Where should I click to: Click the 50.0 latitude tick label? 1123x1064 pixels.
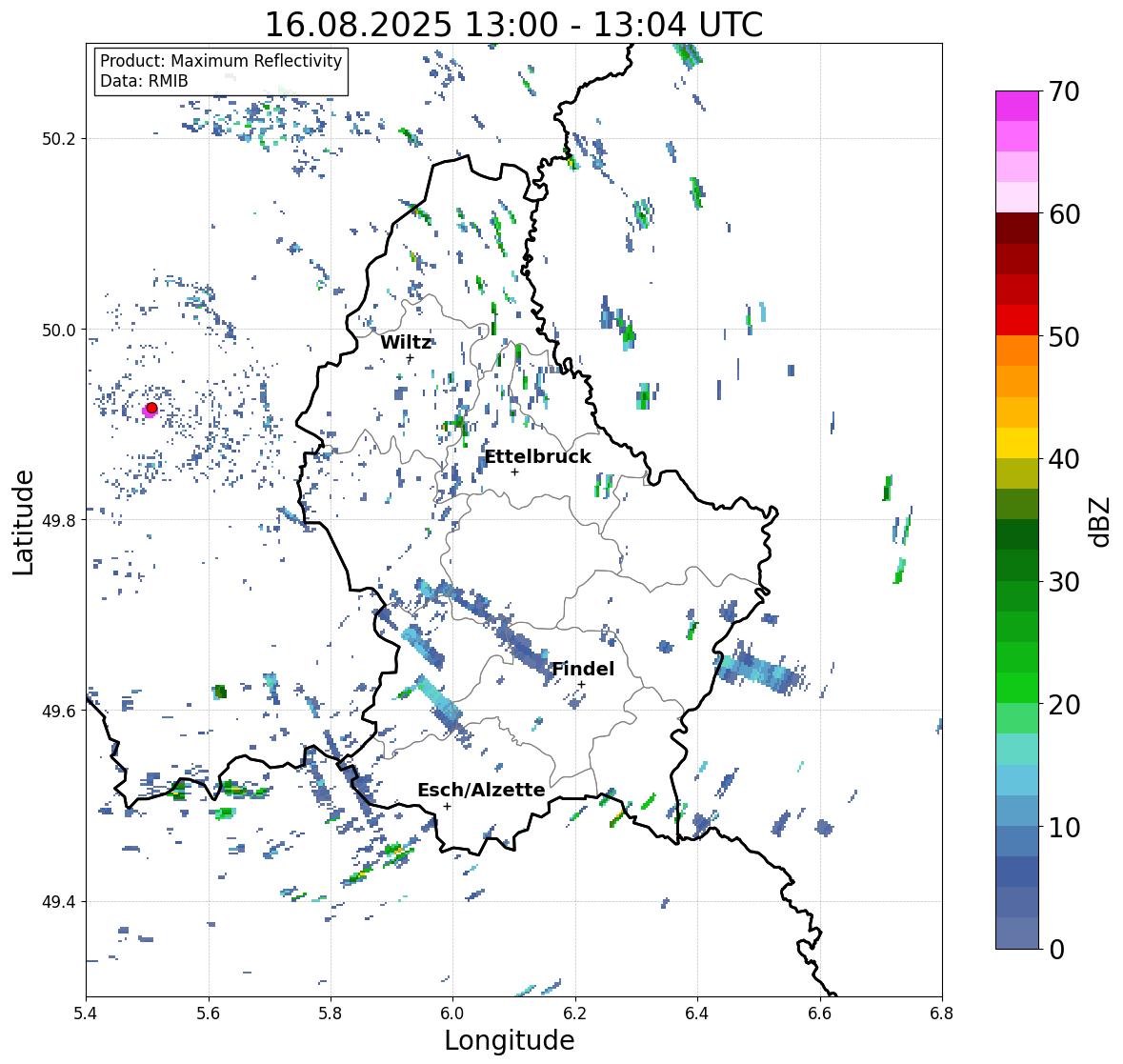(x=59, y=331)
